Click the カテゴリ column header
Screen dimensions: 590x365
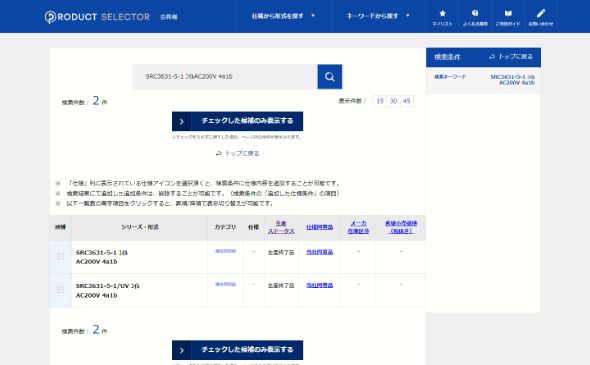225,227
